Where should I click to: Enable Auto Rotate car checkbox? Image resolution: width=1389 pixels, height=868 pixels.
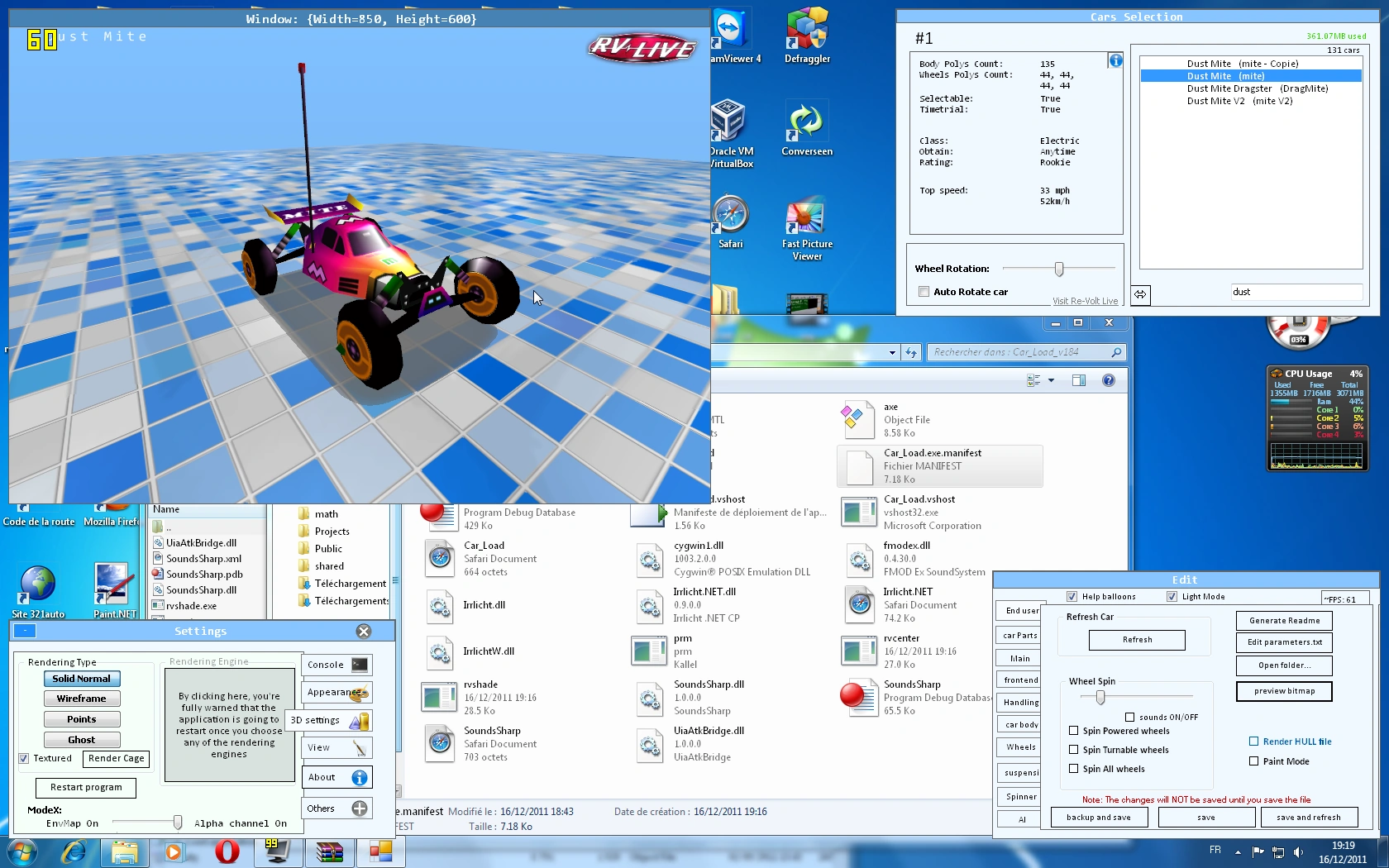pyautogui.click(x=924, y=292)
